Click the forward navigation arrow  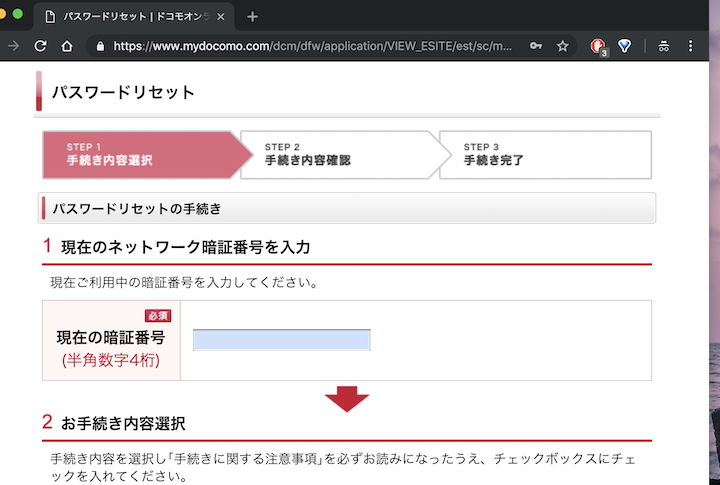pos(13,46)
